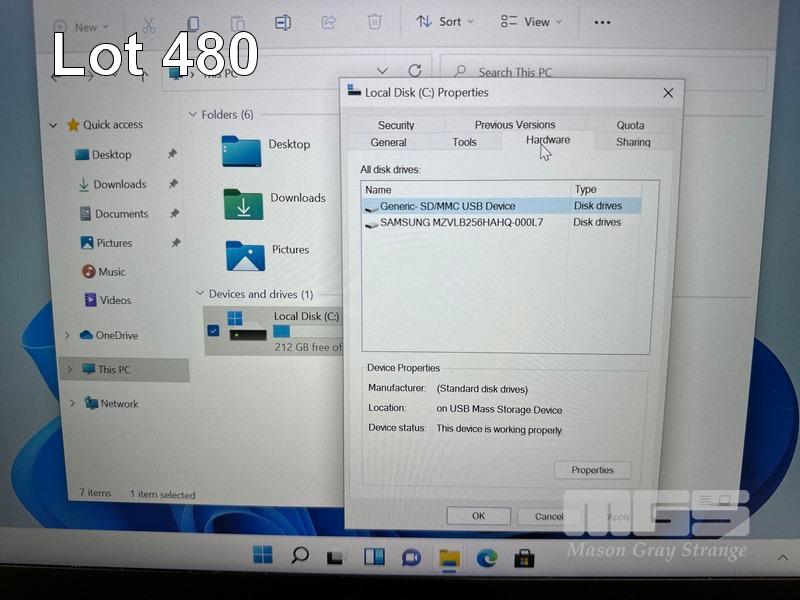Switch to the Previous Versions tab
Image resolution: width=800 pixels, height=600 pixels.
pos(514,125)
